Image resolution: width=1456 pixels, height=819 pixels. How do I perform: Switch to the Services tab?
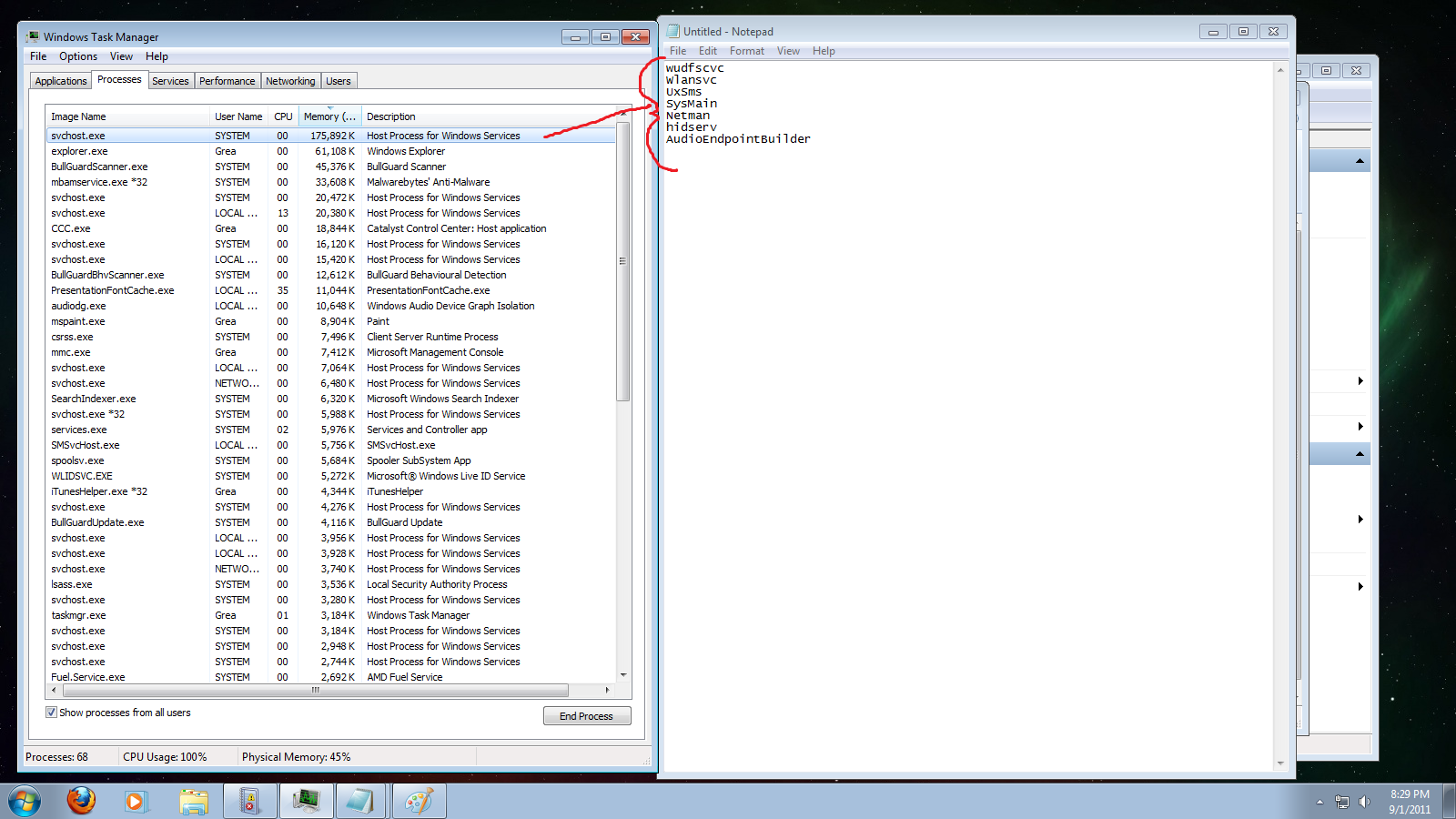[x=170, y=81]
